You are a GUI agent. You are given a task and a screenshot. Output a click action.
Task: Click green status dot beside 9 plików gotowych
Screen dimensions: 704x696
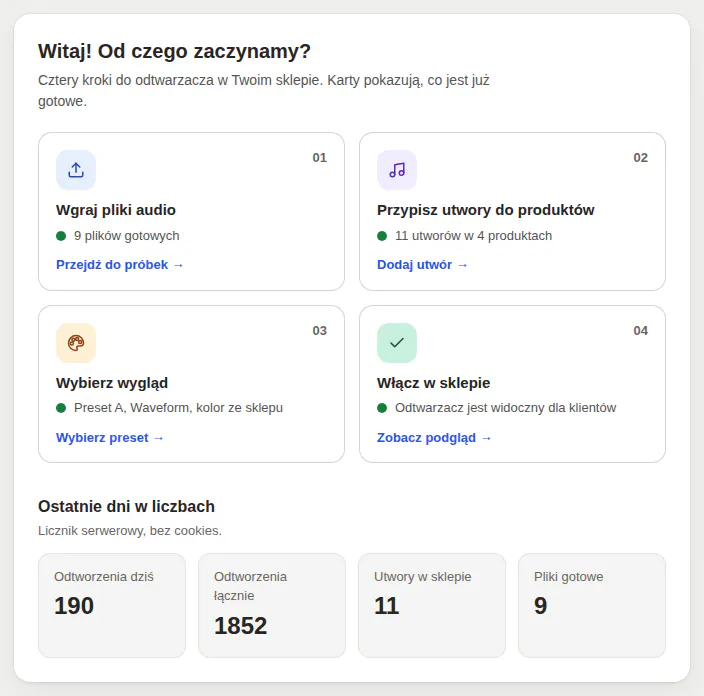(61, 236)
